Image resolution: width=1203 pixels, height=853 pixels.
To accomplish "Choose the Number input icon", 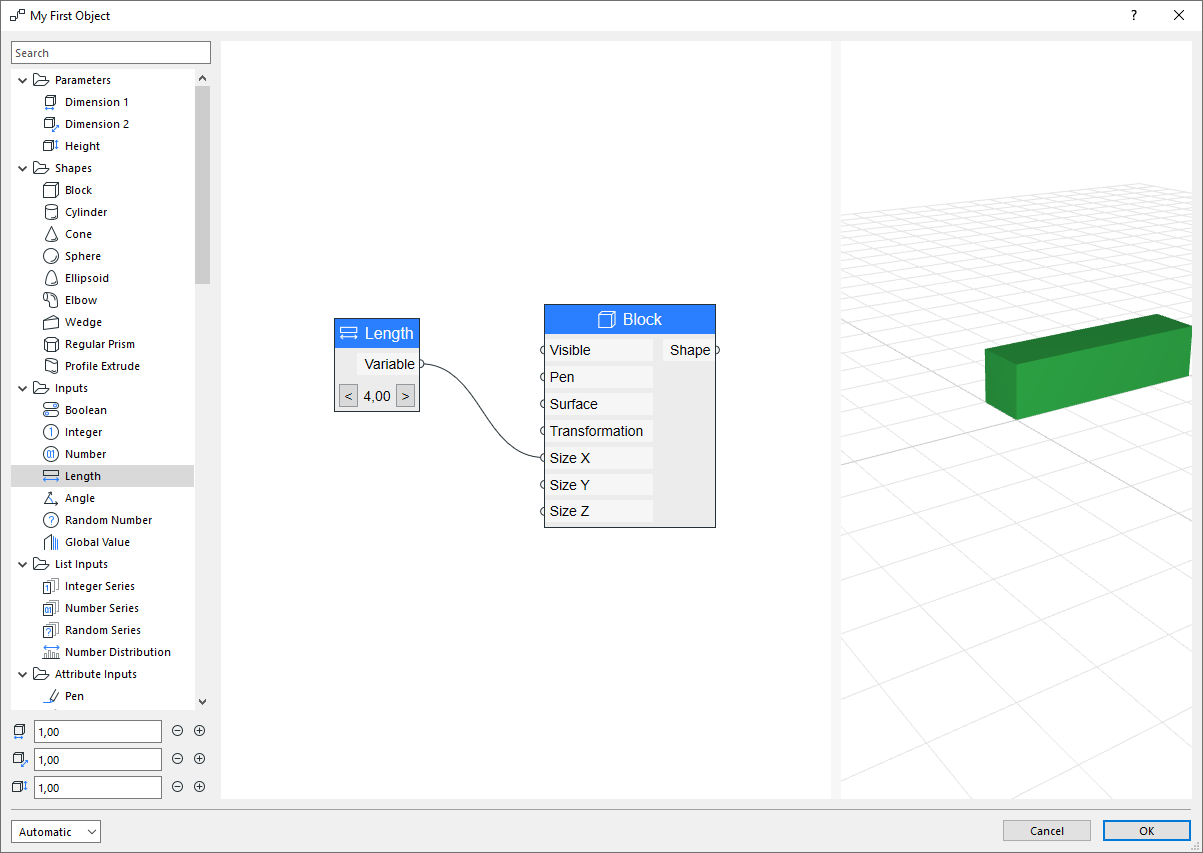I will pyautogui.click(x=51, y=454).
